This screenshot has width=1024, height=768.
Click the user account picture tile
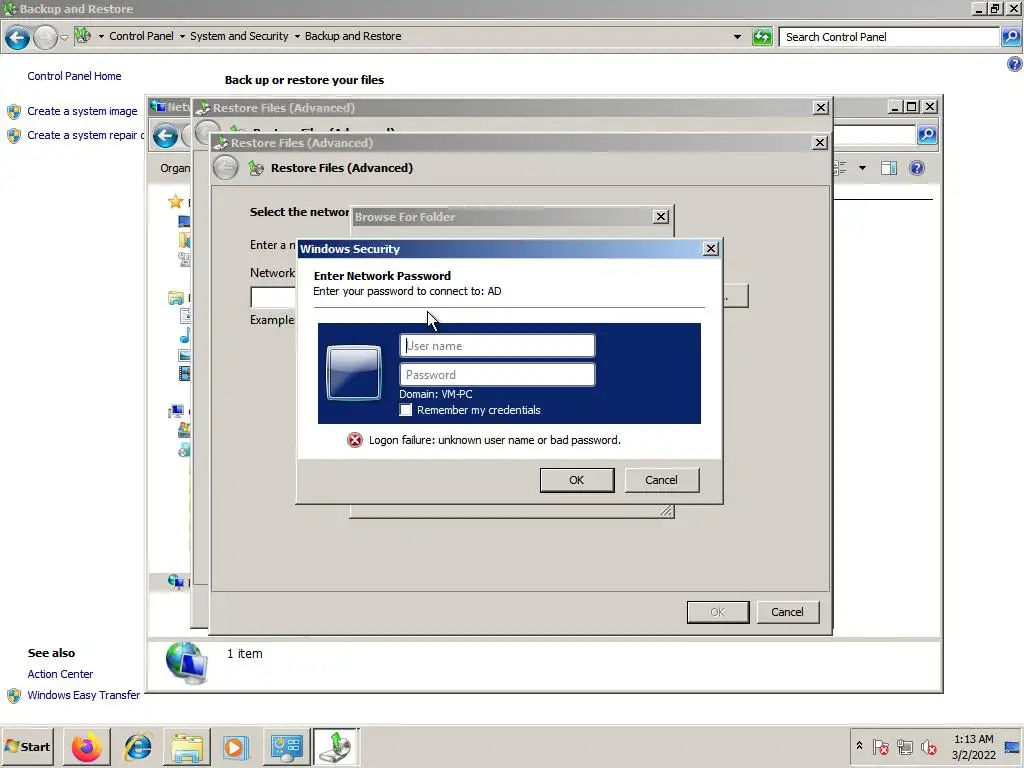353,372
